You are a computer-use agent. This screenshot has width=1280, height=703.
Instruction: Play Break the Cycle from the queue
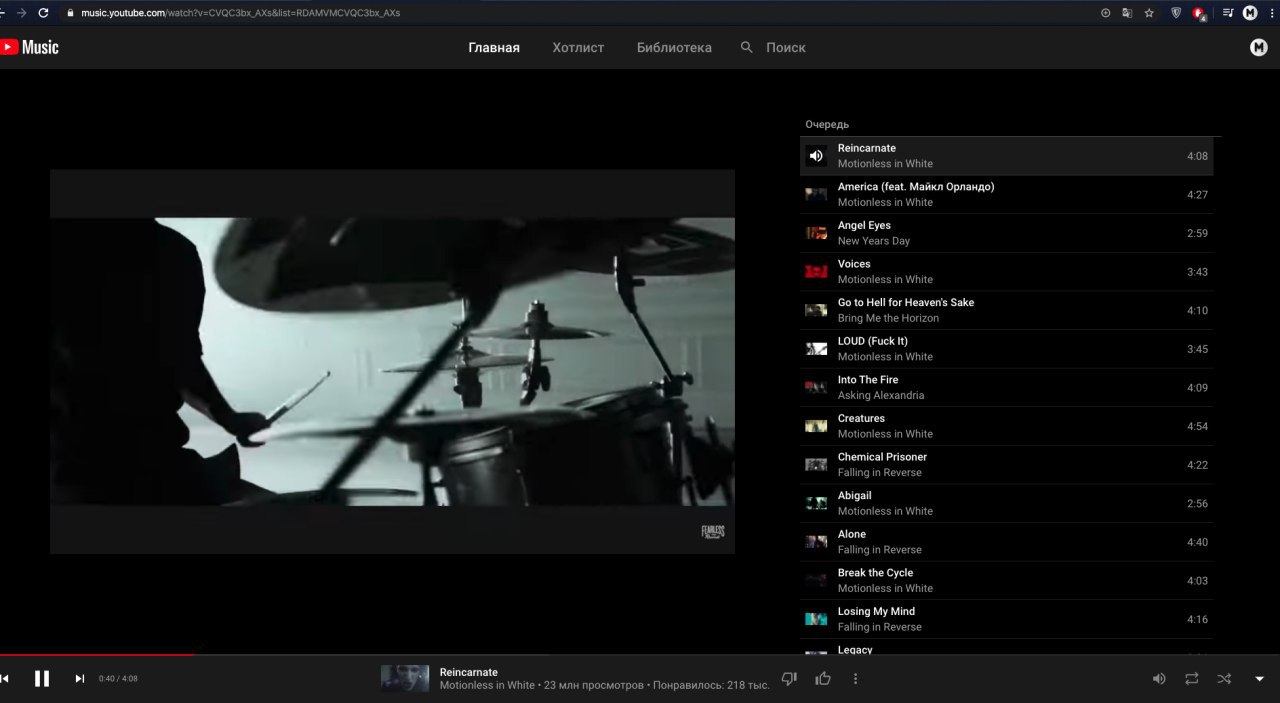(x=1006, y=580)
